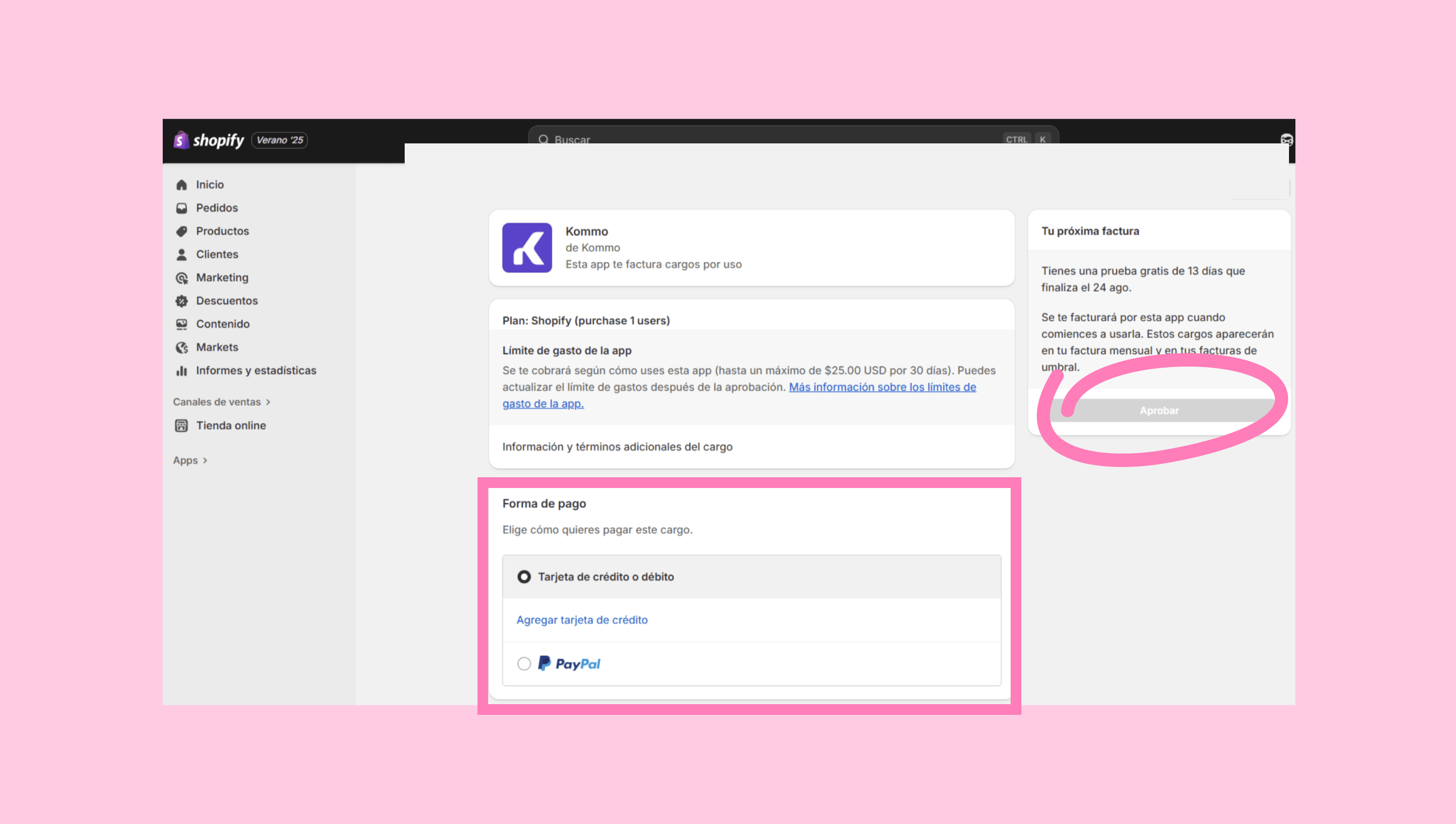Click 'Esta app te factura cargos por uso'
Screen dimensions: 1456x824
653,264
